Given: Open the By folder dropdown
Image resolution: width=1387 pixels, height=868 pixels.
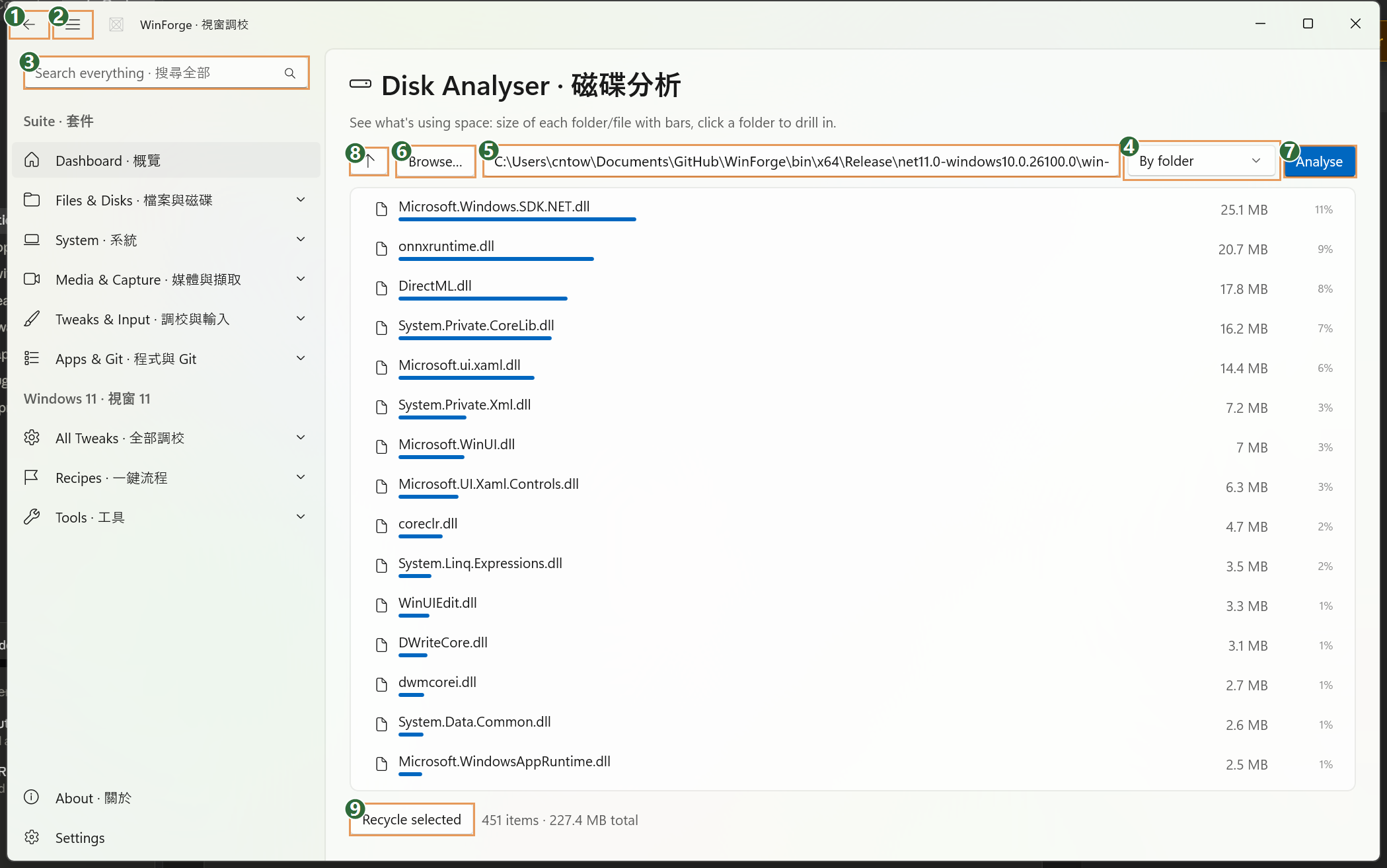Looking at the screenshot, I should coord(1200,161).
